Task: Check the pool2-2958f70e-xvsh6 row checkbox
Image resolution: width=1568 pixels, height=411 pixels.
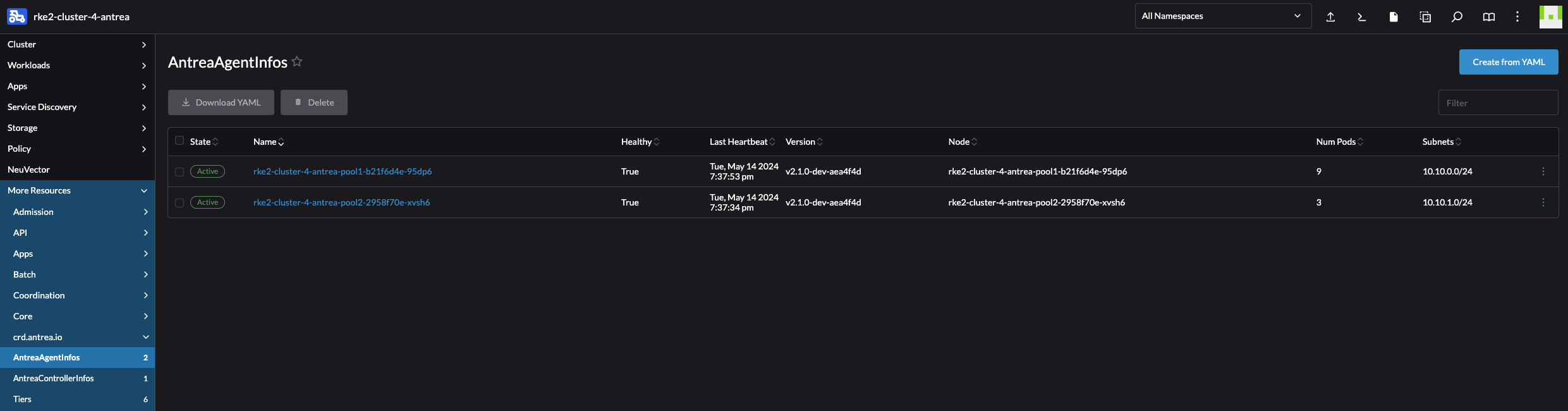Action: [179, 203]
